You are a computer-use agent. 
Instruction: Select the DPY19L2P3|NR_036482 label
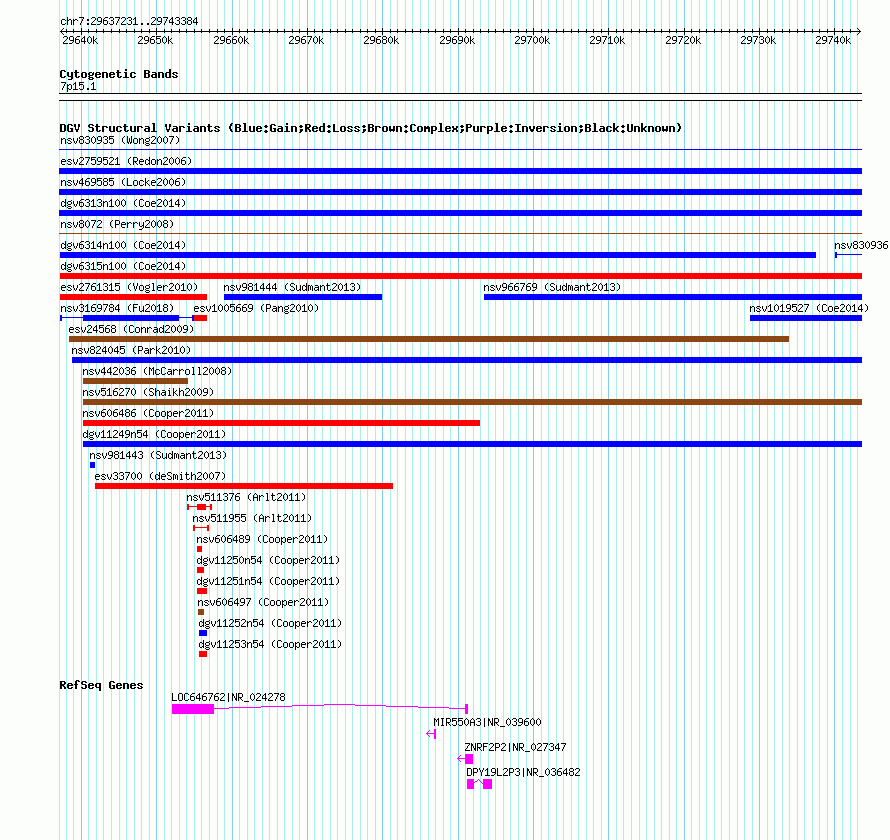click(x=523, y=772)
